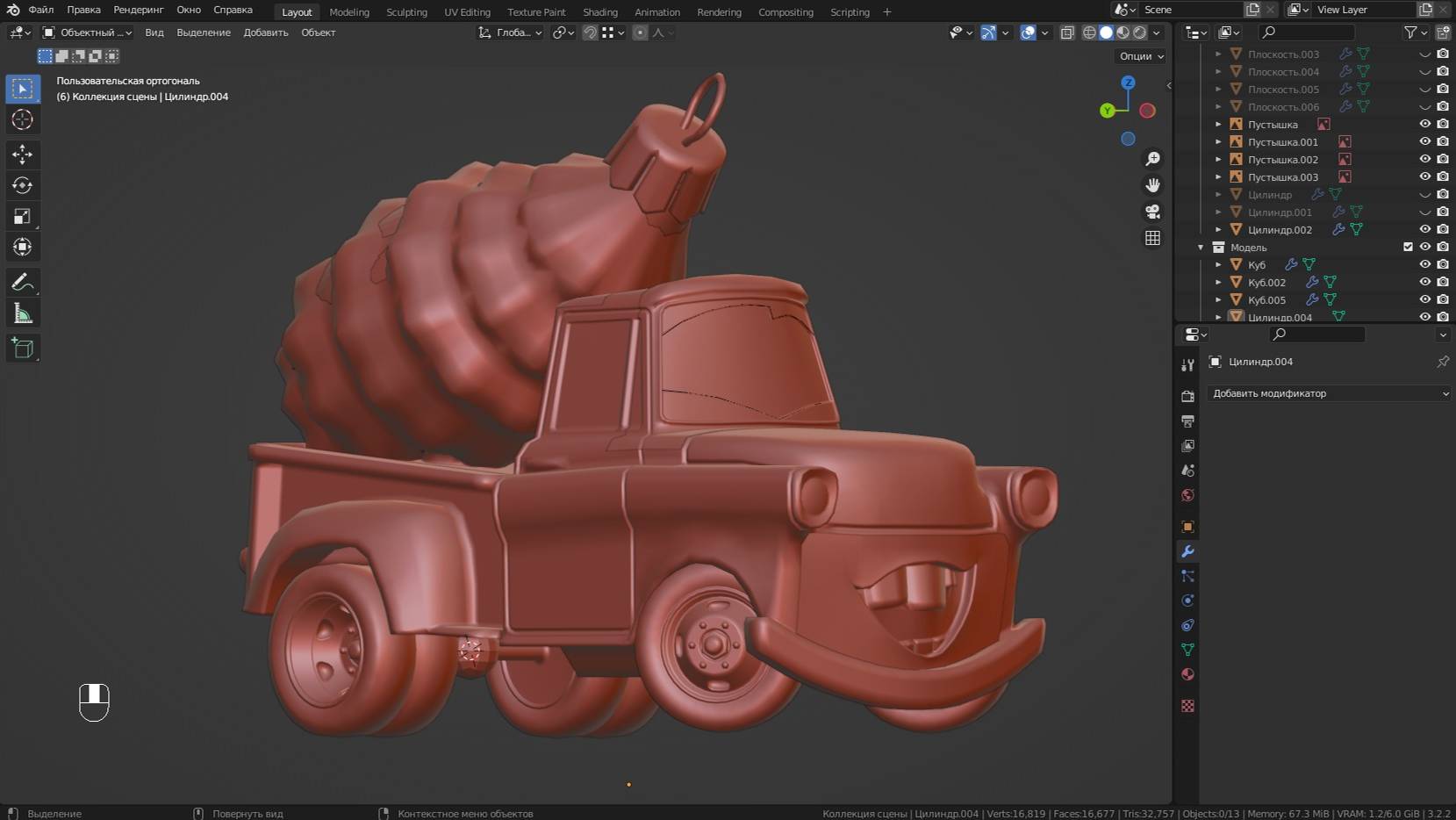Viewport: 1456px width, 820px height.
Task: Select the Measure tool
Action: [x=23, y=313]
